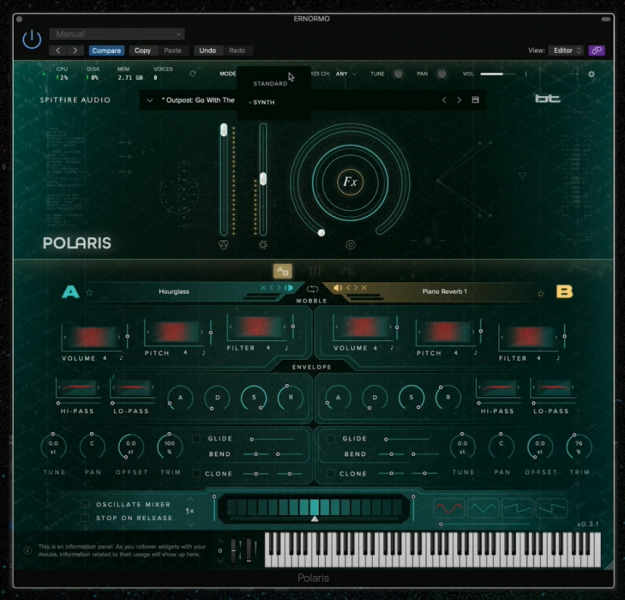Image resolution: width=625 pixels, height=600 pixels.
Task: Click the header PAN knob
Action: point(441,74)
